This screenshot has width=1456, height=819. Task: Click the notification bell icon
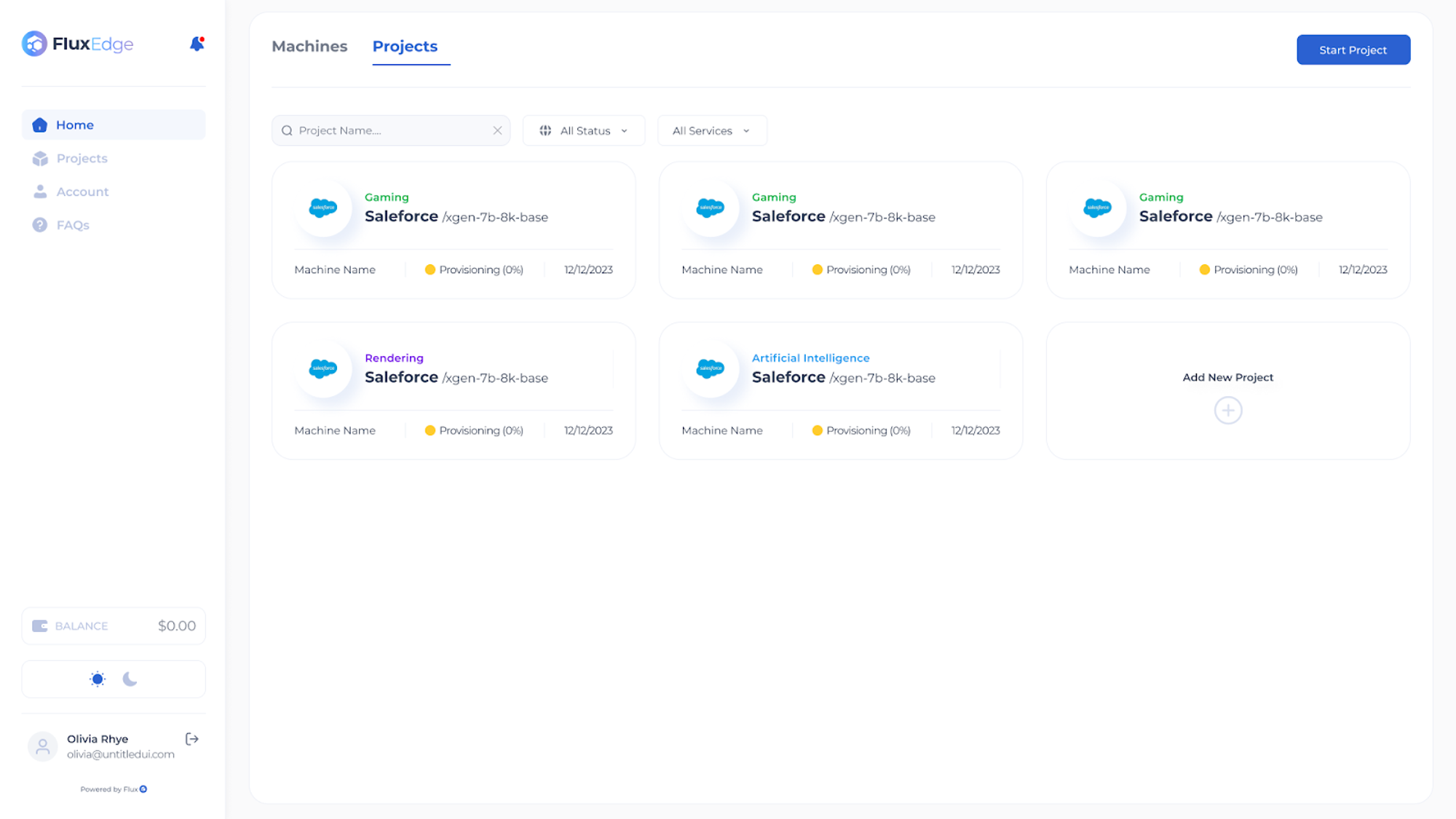tap(197, 44)
